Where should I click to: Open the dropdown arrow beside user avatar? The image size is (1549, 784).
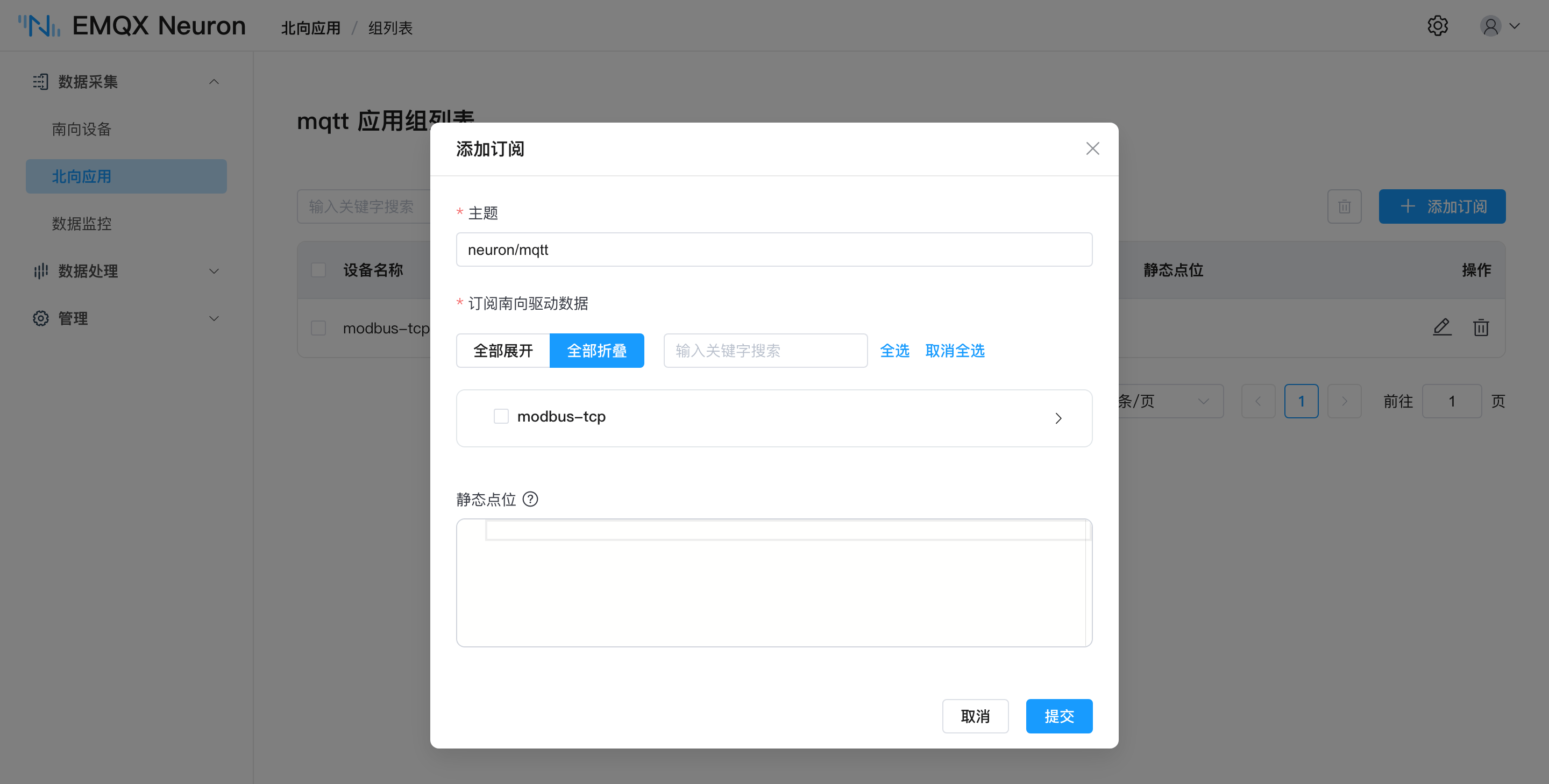[x=1515, y=26]
